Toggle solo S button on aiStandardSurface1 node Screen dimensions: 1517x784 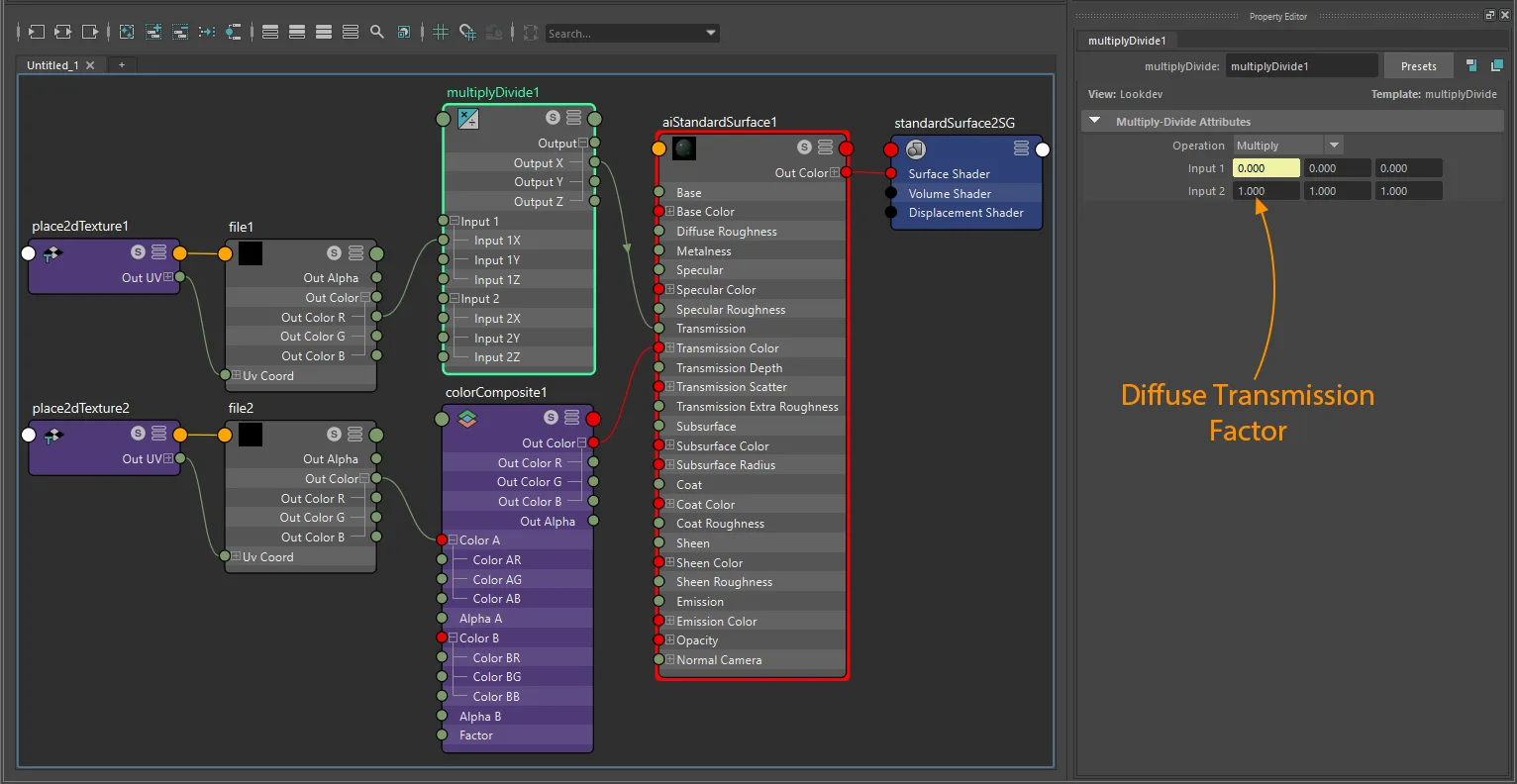pyautogui.click(x=804, y=147)
